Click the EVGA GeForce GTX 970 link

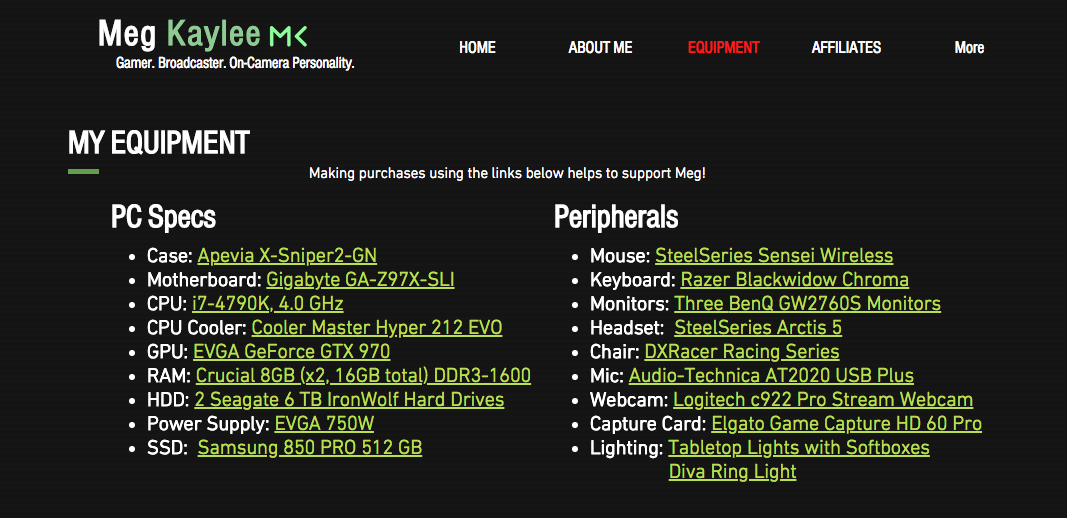point(291,352)
